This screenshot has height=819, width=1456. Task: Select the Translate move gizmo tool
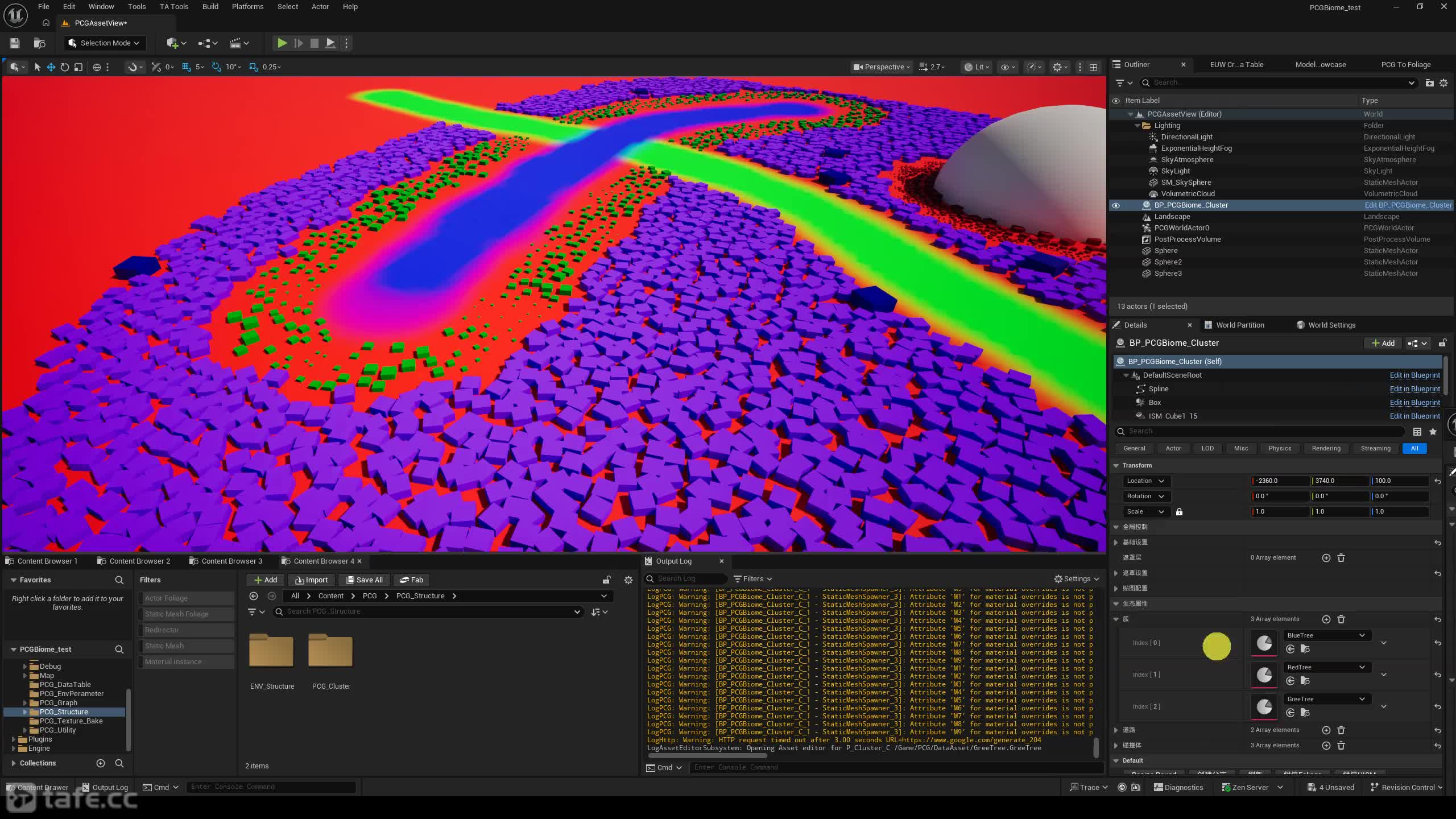(51, 67)
